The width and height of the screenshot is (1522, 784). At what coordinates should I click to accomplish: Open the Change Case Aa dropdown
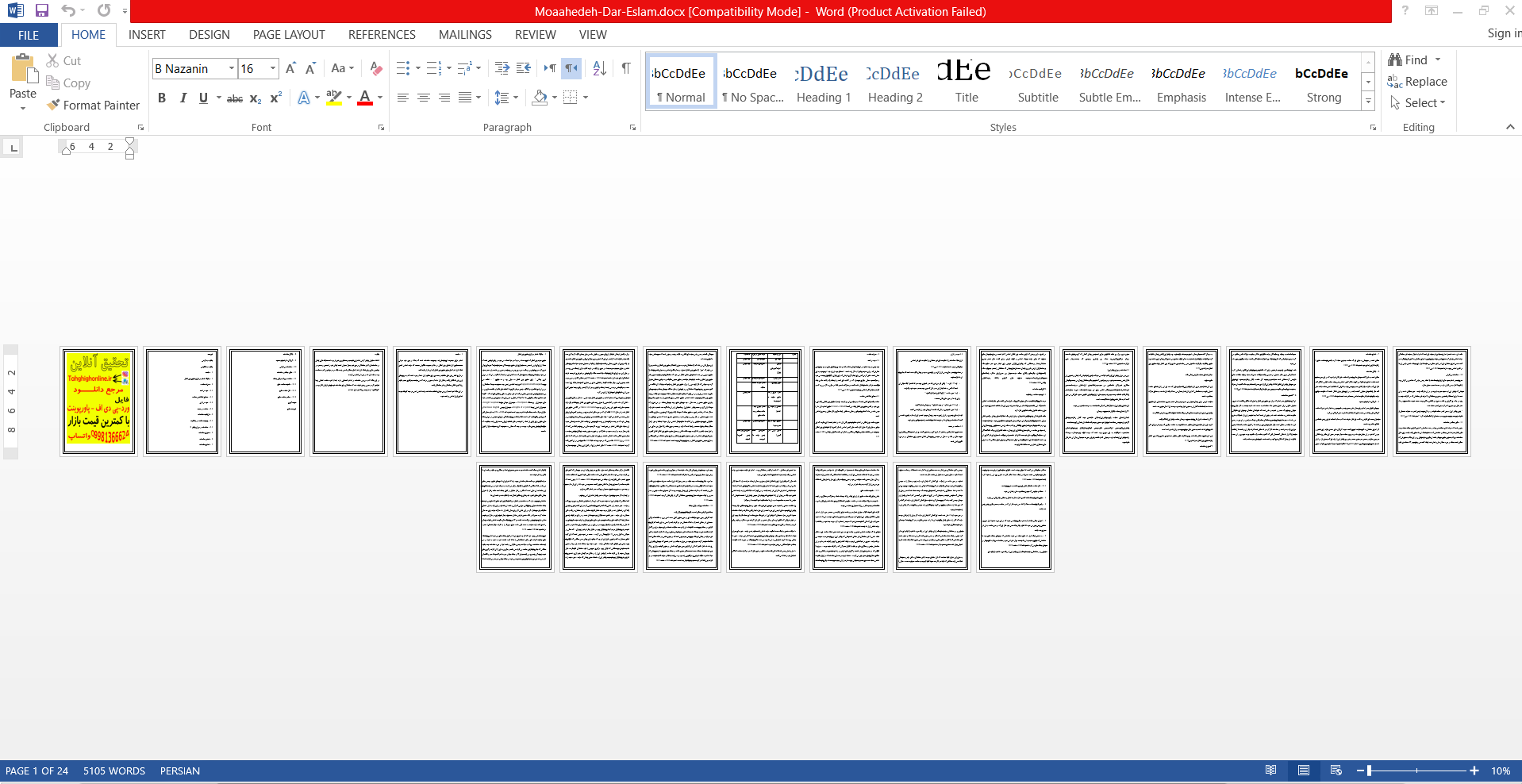pos(343,68)
